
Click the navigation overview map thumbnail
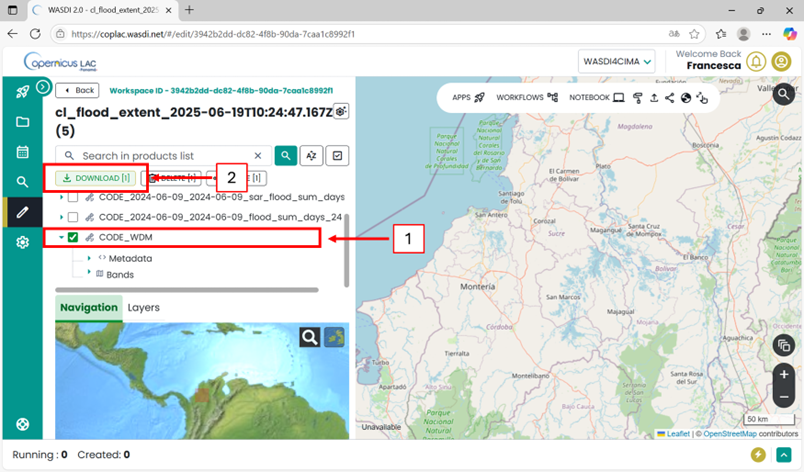tap(202, 381)
